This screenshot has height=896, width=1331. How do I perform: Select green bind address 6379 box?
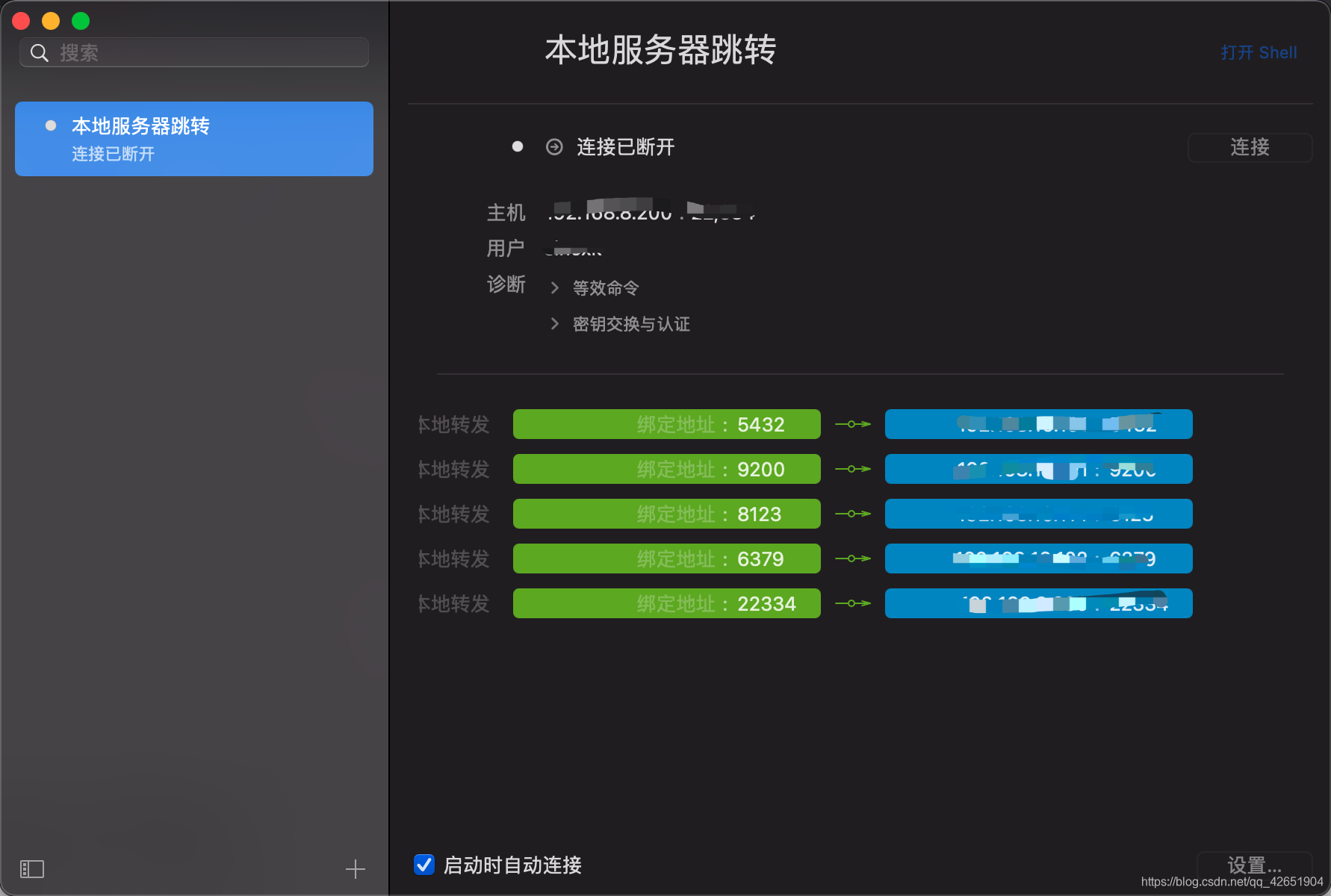(x=667, y=559)
